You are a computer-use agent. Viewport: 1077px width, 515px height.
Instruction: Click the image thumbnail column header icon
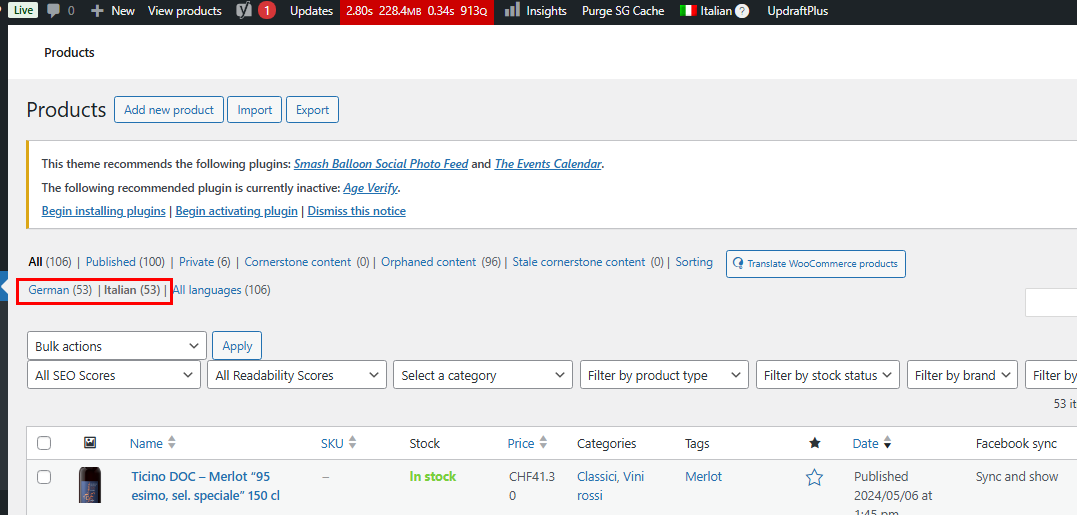[89, 443]
